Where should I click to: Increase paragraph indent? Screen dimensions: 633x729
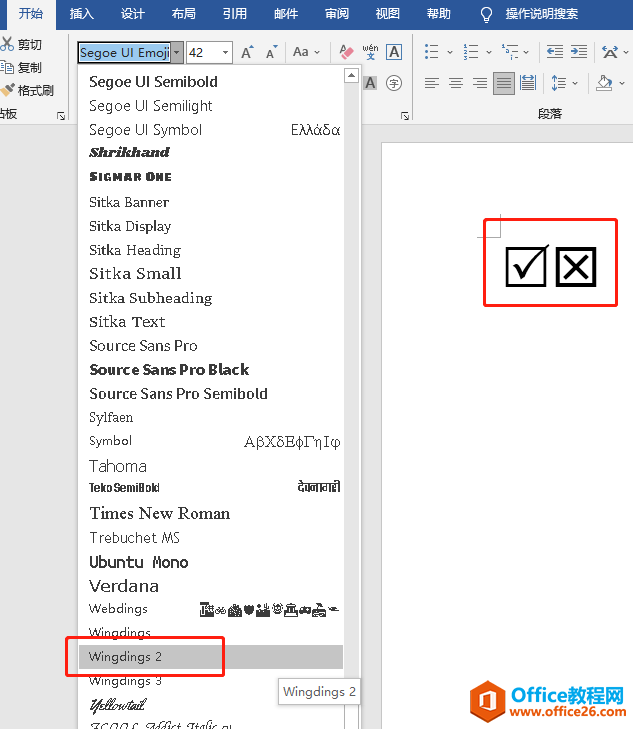[579, 52]
